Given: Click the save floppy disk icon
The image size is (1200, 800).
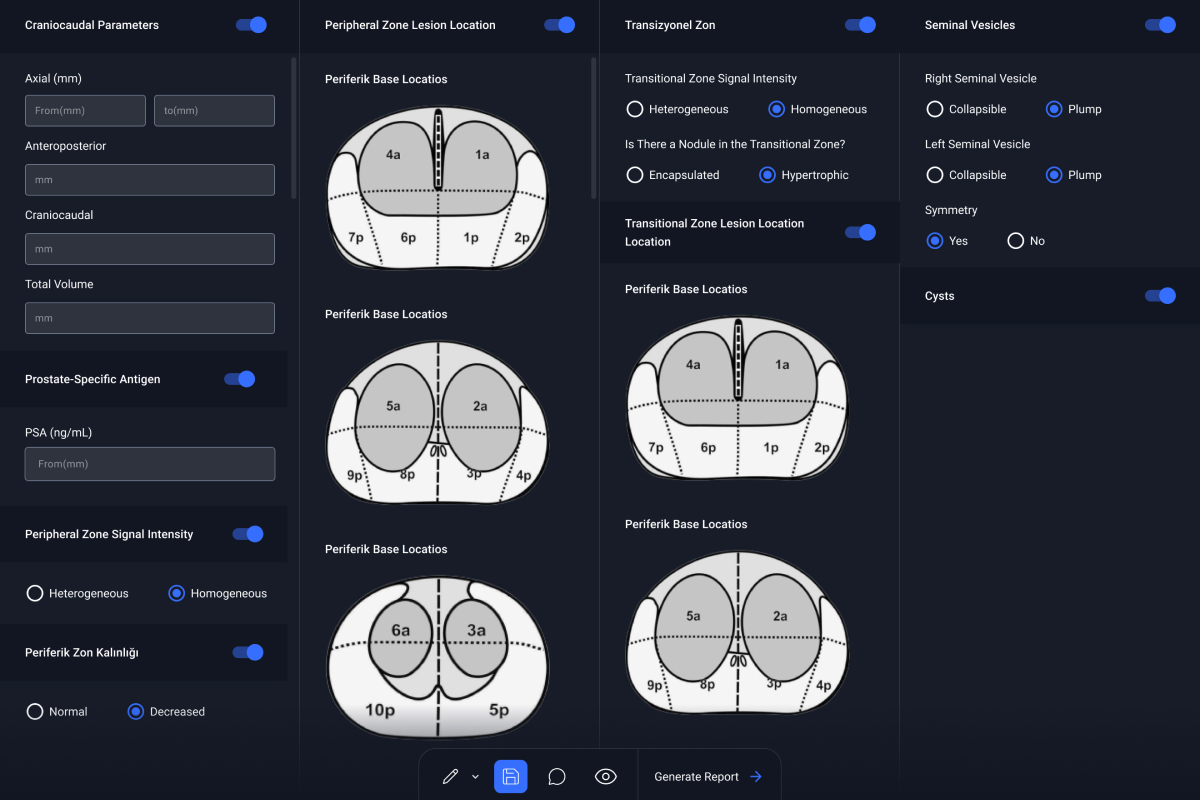Looking at the screenshot, I should pyautogui.click(x=510, y=777).
